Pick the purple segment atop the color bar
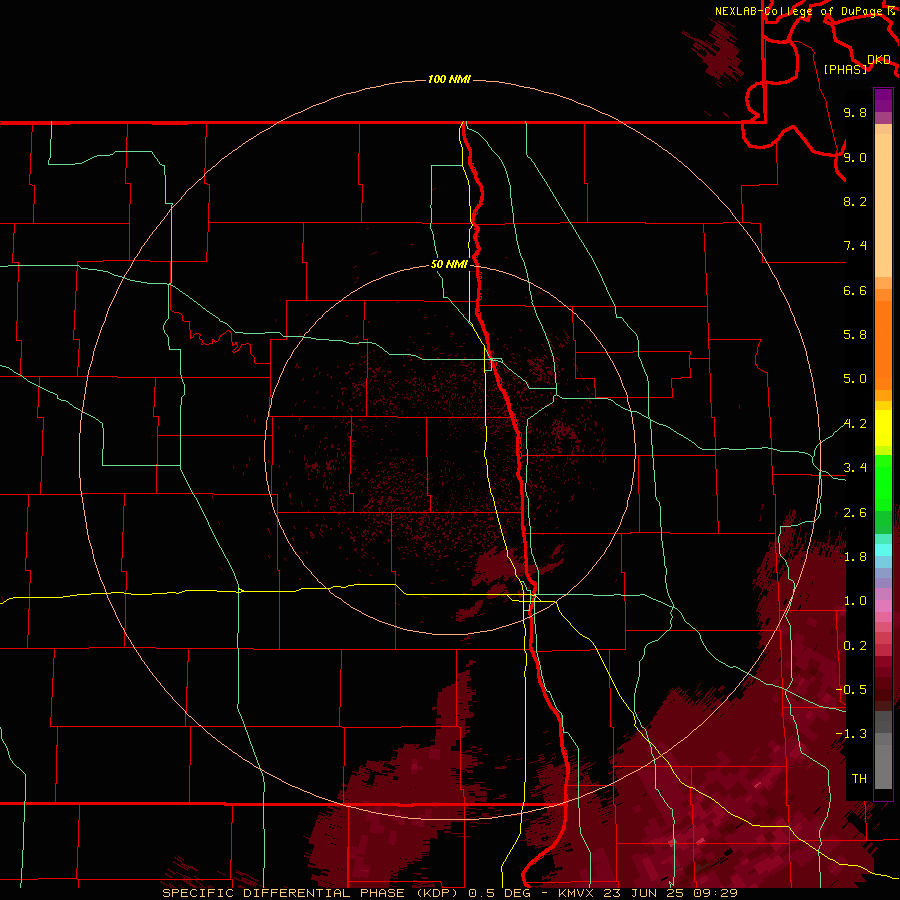The height and width of the screenshot is (900, 900). pyautogui.click(x=883, y=100)
